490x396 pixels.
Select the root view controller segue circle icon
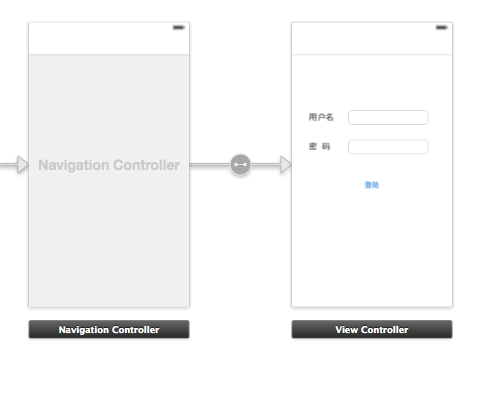240,164
